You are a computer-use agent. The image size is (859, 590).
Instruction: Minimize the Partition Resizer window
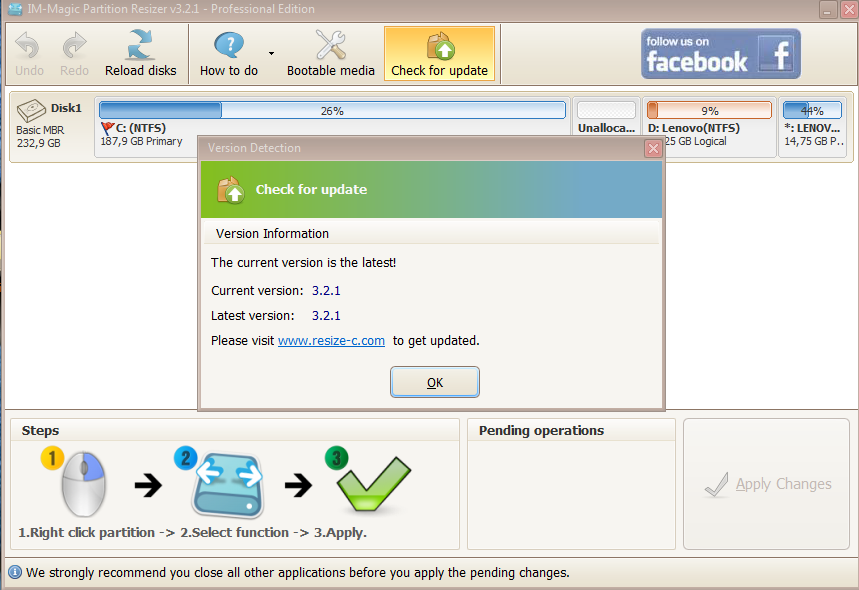pyautogui.click(x=827, y=9)
